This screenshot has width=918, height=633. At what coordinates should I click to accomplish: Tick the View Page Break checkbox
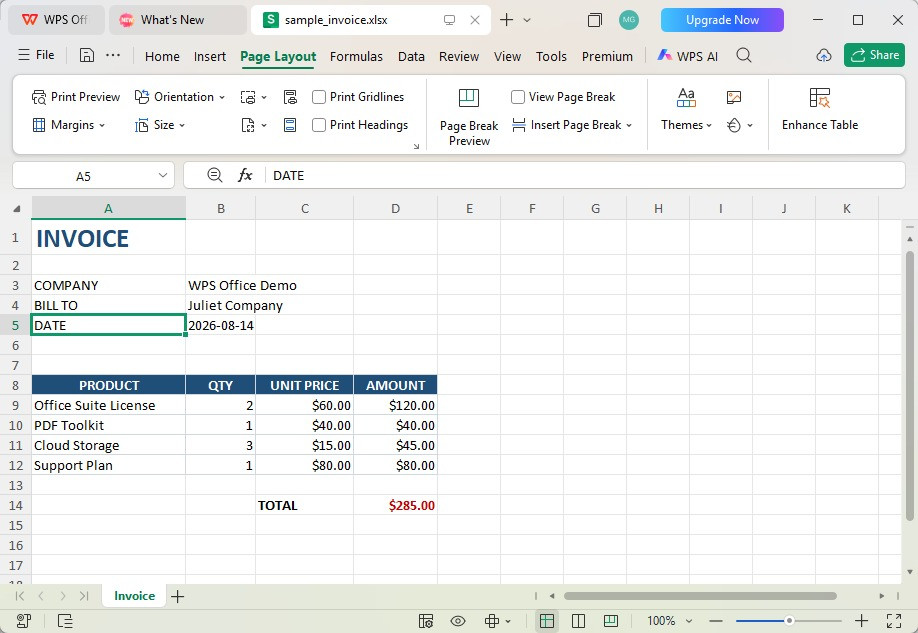[x=518, y=97]
